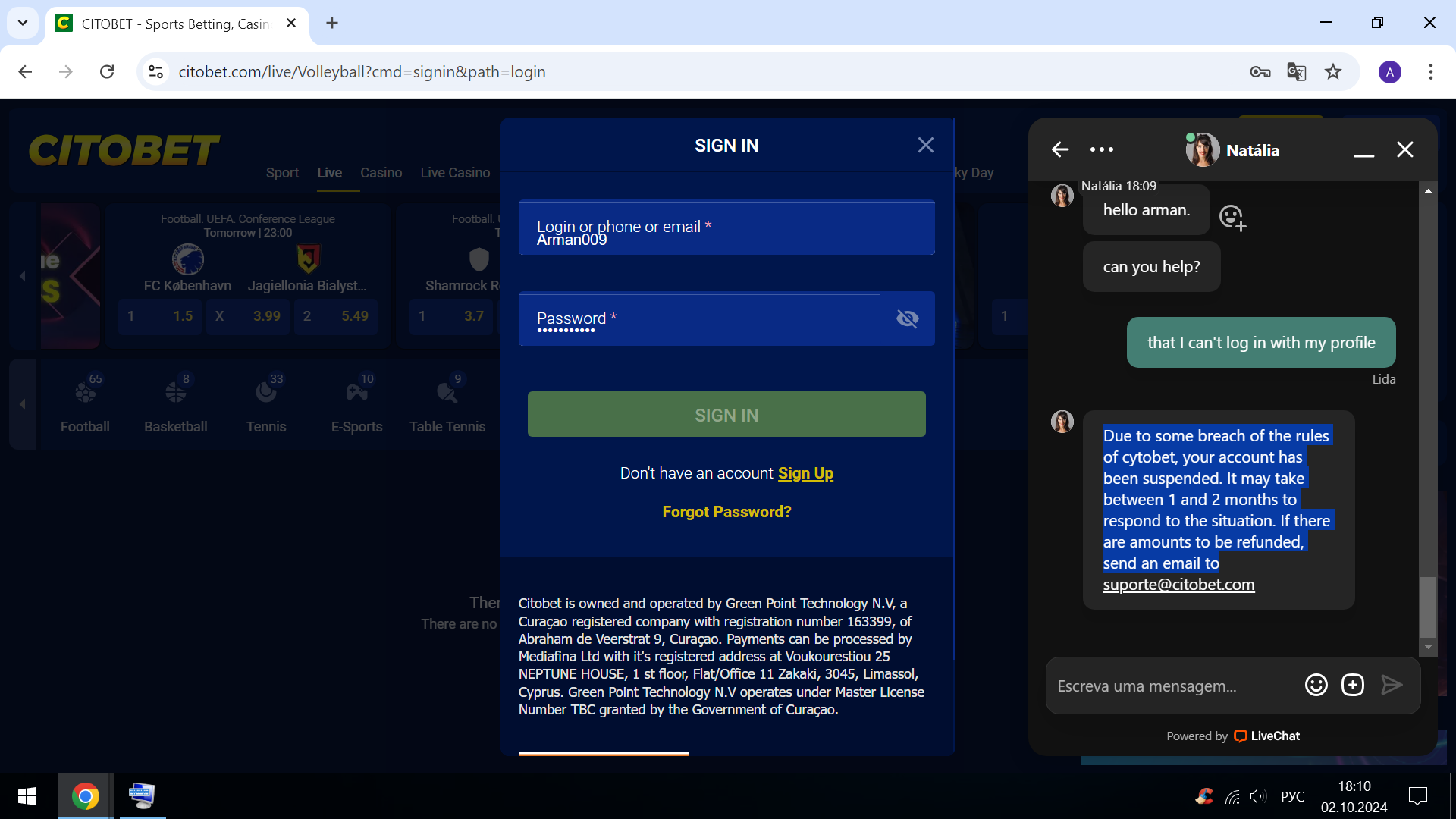Minimize the LiveChat widget
Image resolution: width=1456 pixels, height=819 pixels.
(x=1363, y=152)
